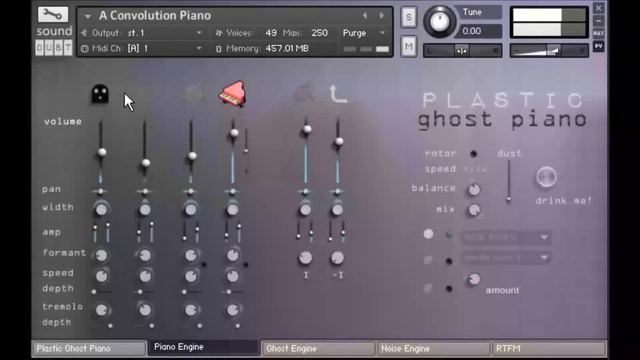Click the PV button in the header

tap(598, 46)
